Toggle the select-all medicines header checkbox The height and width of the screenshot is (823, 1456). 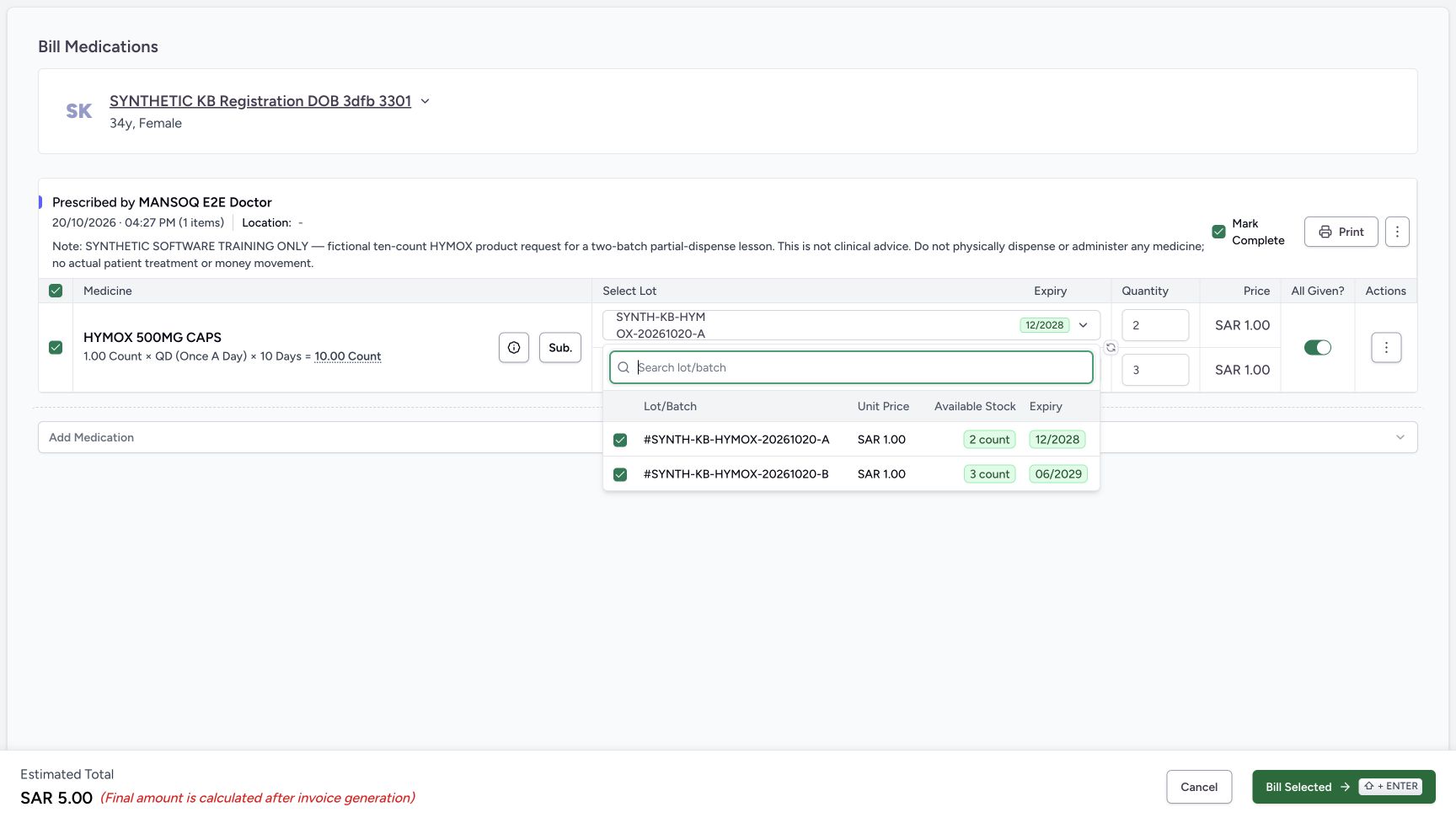point(56,291)
